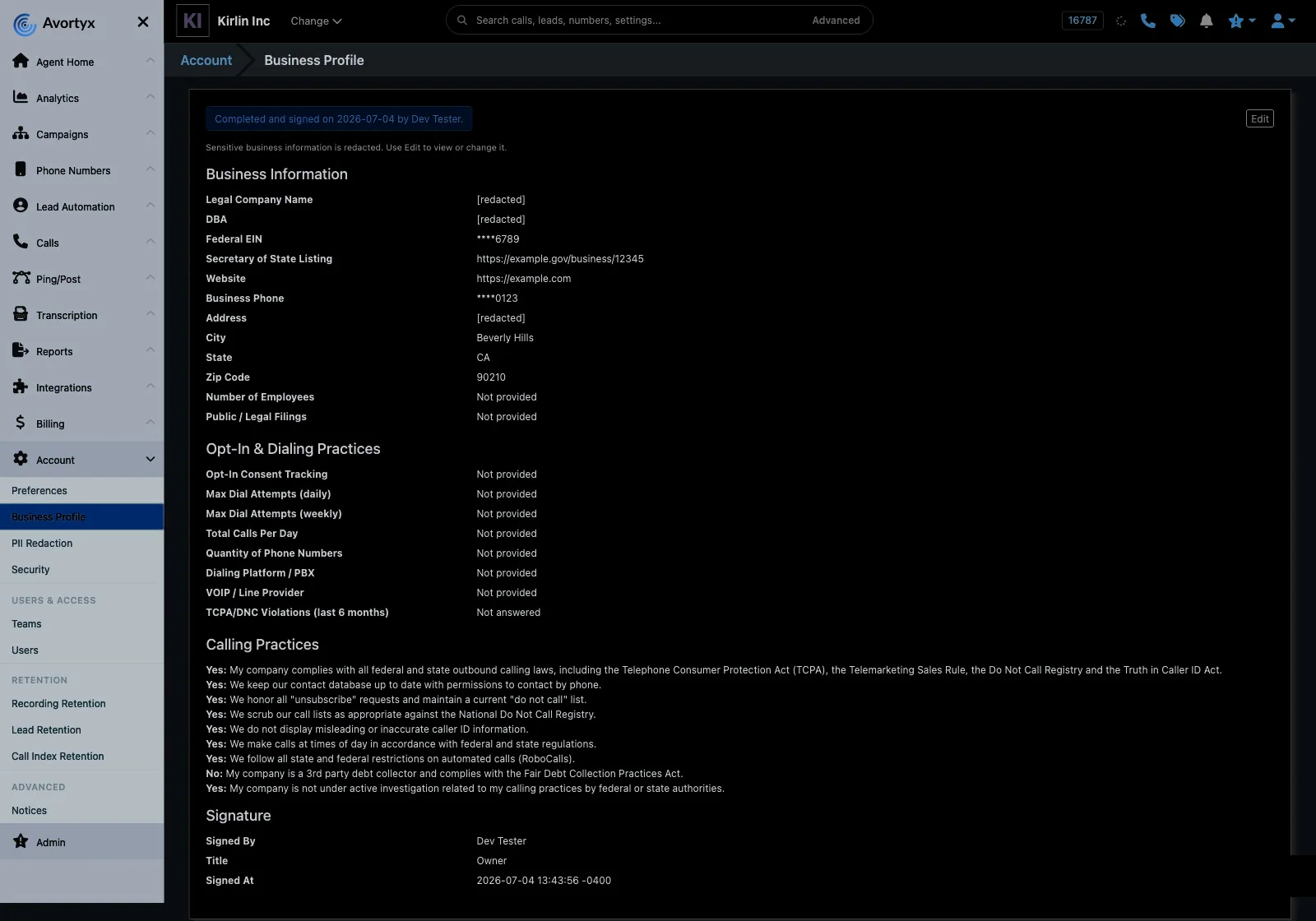Open the Security menu item

[x=30, y=570]
